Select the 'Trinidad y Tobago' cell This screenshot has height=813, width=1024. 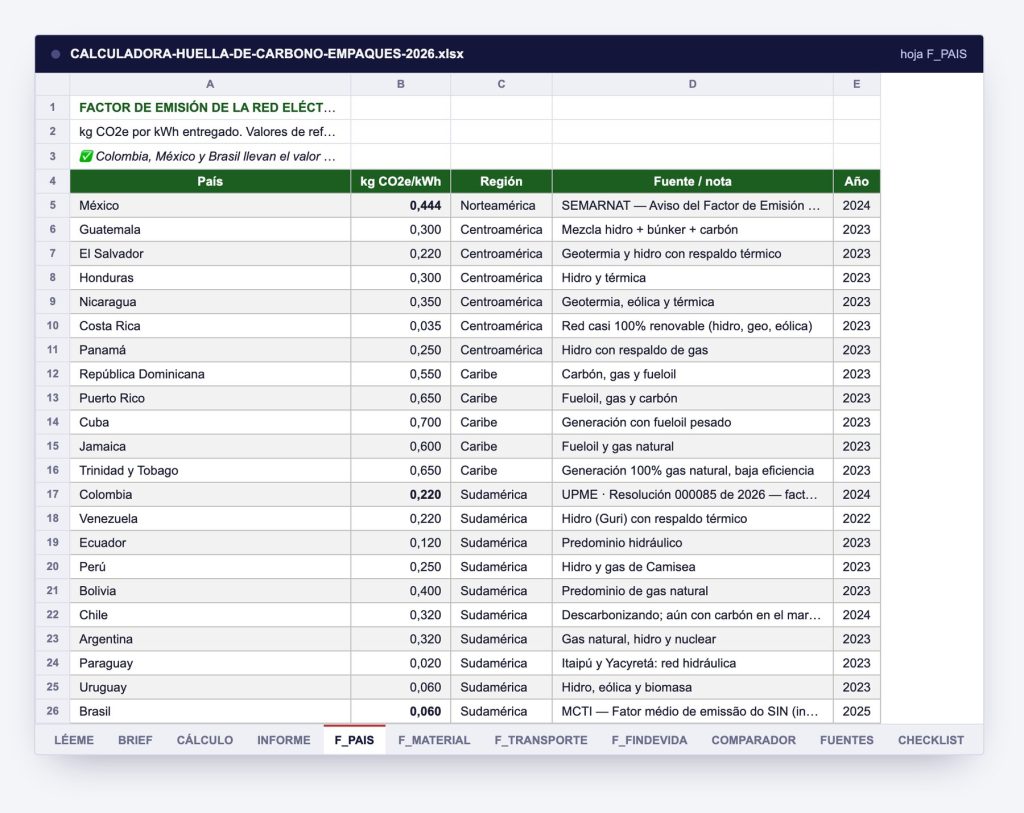click(x=210, y=470)
